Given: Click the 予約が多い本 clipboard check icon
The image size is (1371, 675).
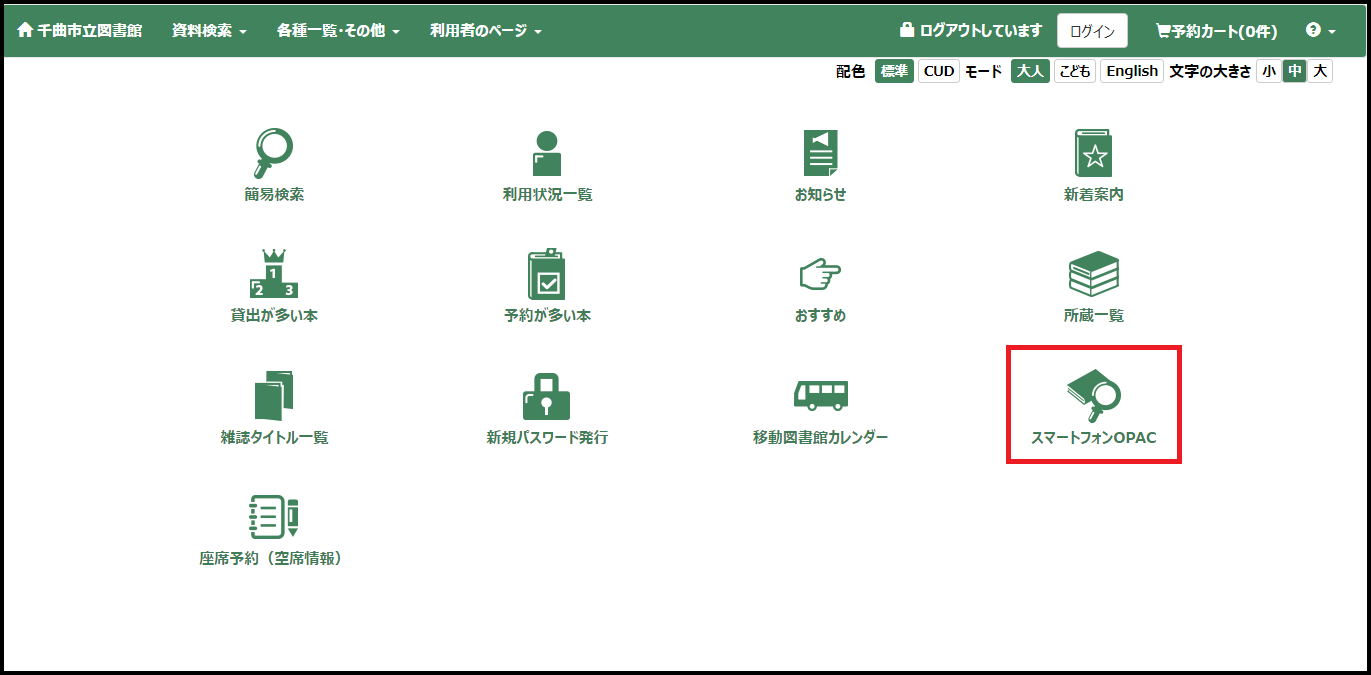Looking at the screenshot, I should pos(547,274).
